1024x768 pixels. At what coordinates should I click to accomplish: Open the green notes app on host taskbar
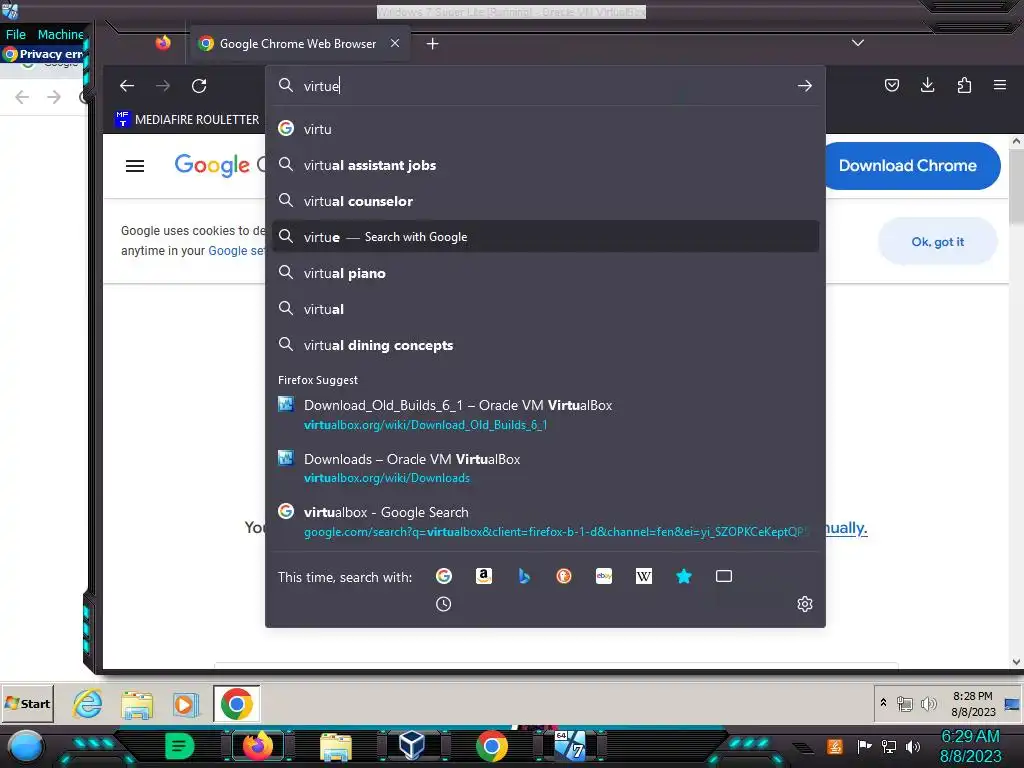pyautogui.click(x=180, y=746)
